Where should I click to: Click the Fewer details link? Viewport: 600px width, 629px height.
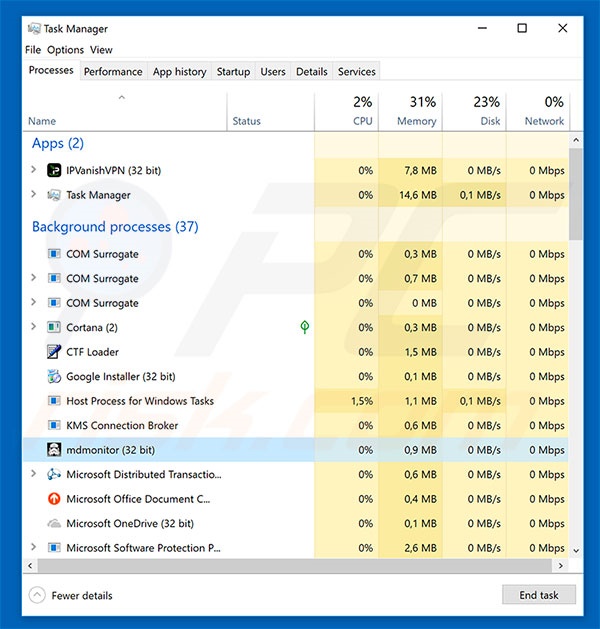[x=82, y=595]
